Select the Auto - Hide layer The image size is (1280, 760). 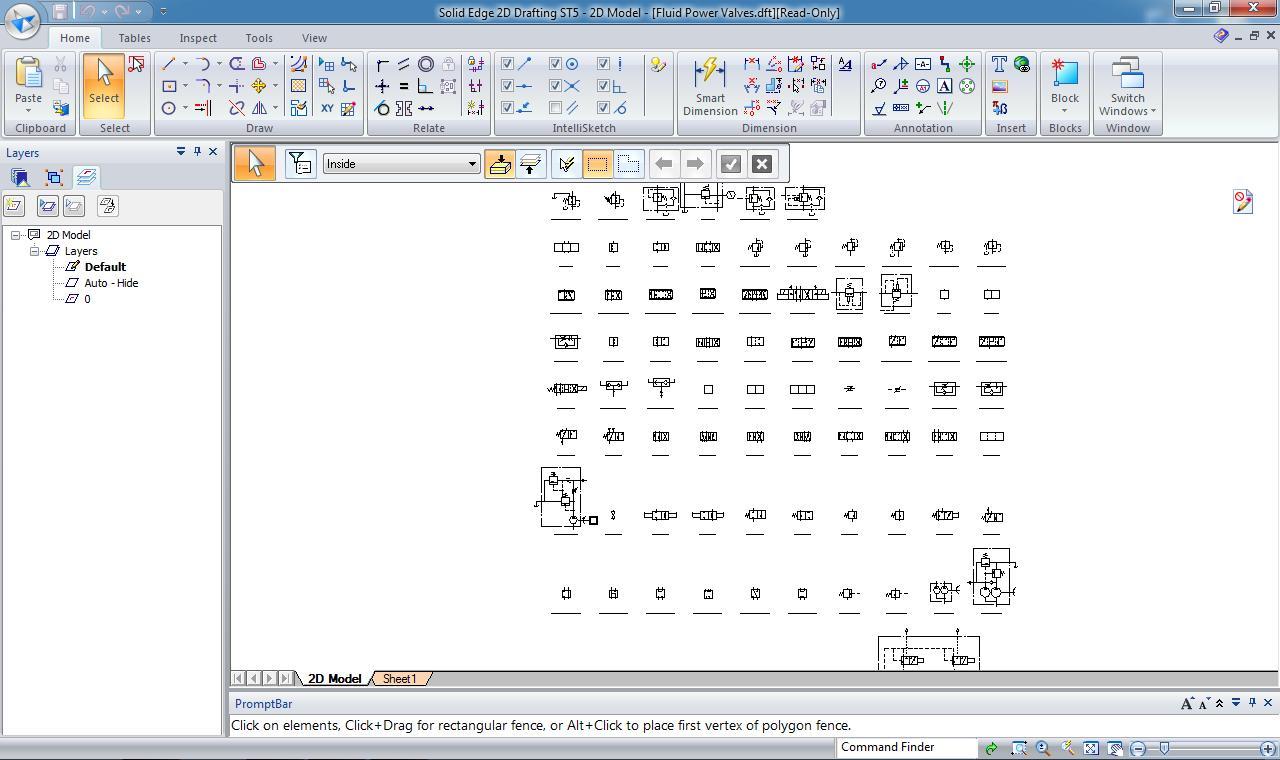click(111, 283)
